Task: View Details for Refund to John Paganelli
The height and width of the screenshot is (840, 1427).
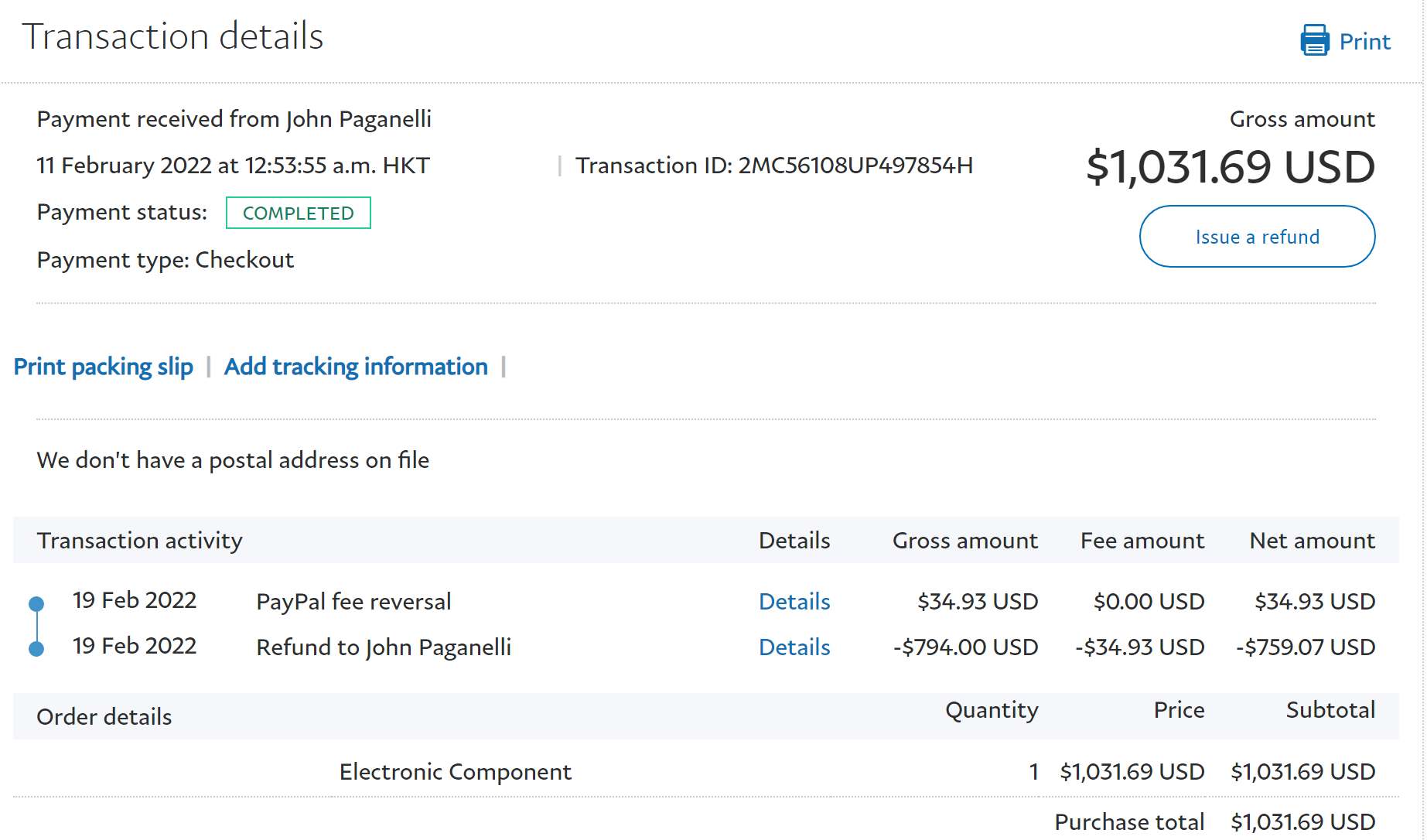Action: (794, 647)
